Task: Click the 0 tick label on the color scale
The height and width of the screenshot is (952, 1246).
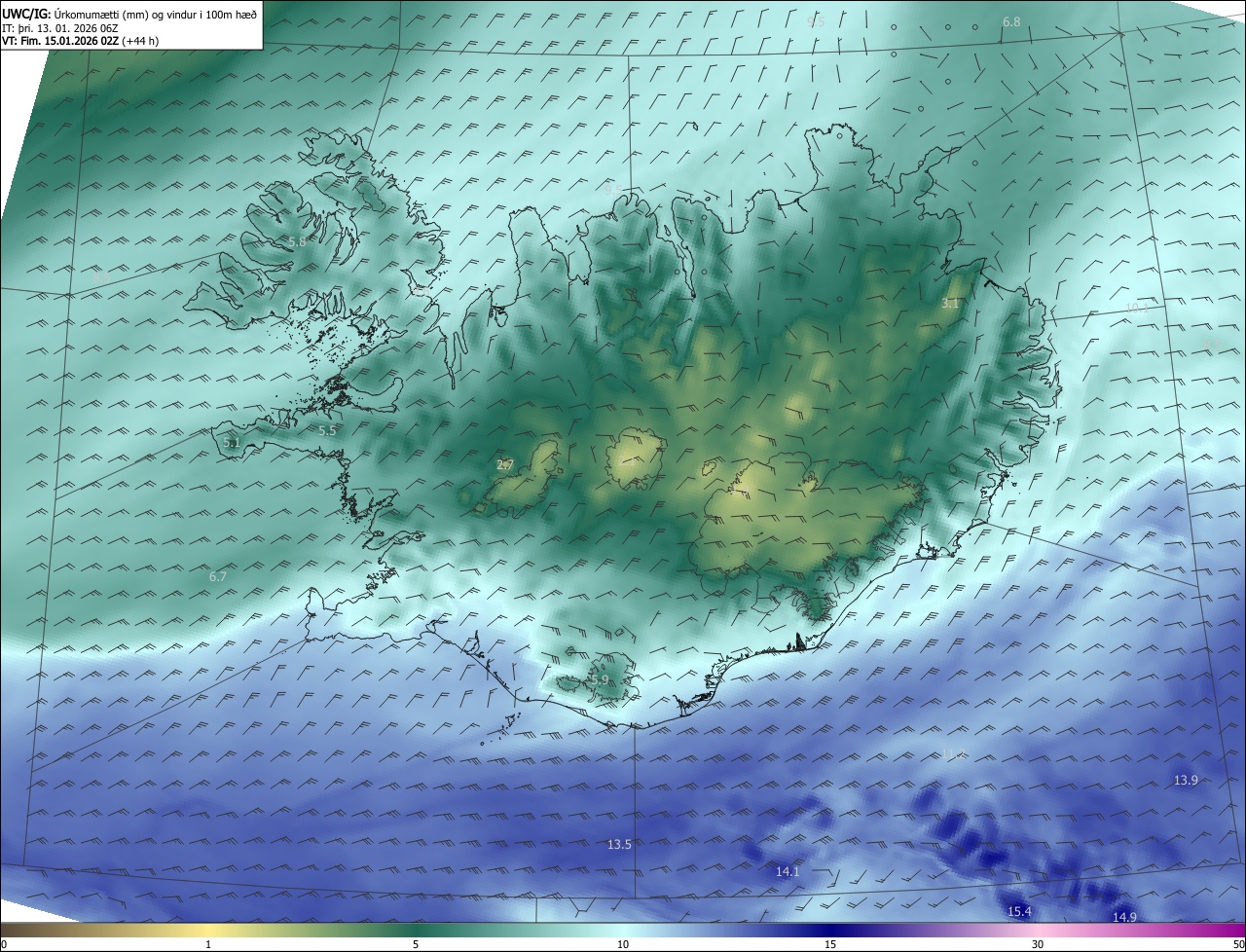Action: (4, 944)
